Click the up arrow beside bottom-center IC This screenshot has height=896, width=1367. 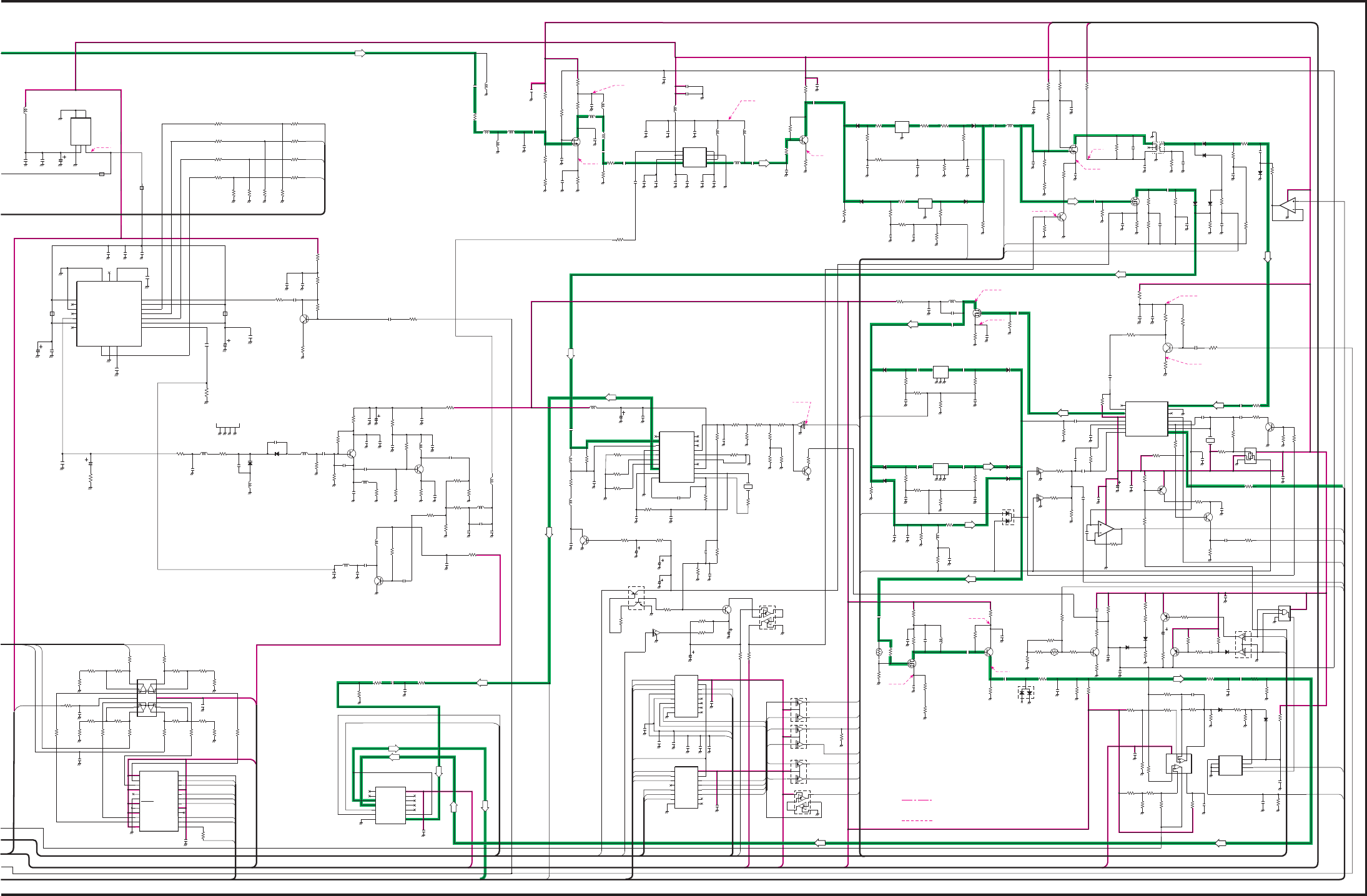coord(453,806)
